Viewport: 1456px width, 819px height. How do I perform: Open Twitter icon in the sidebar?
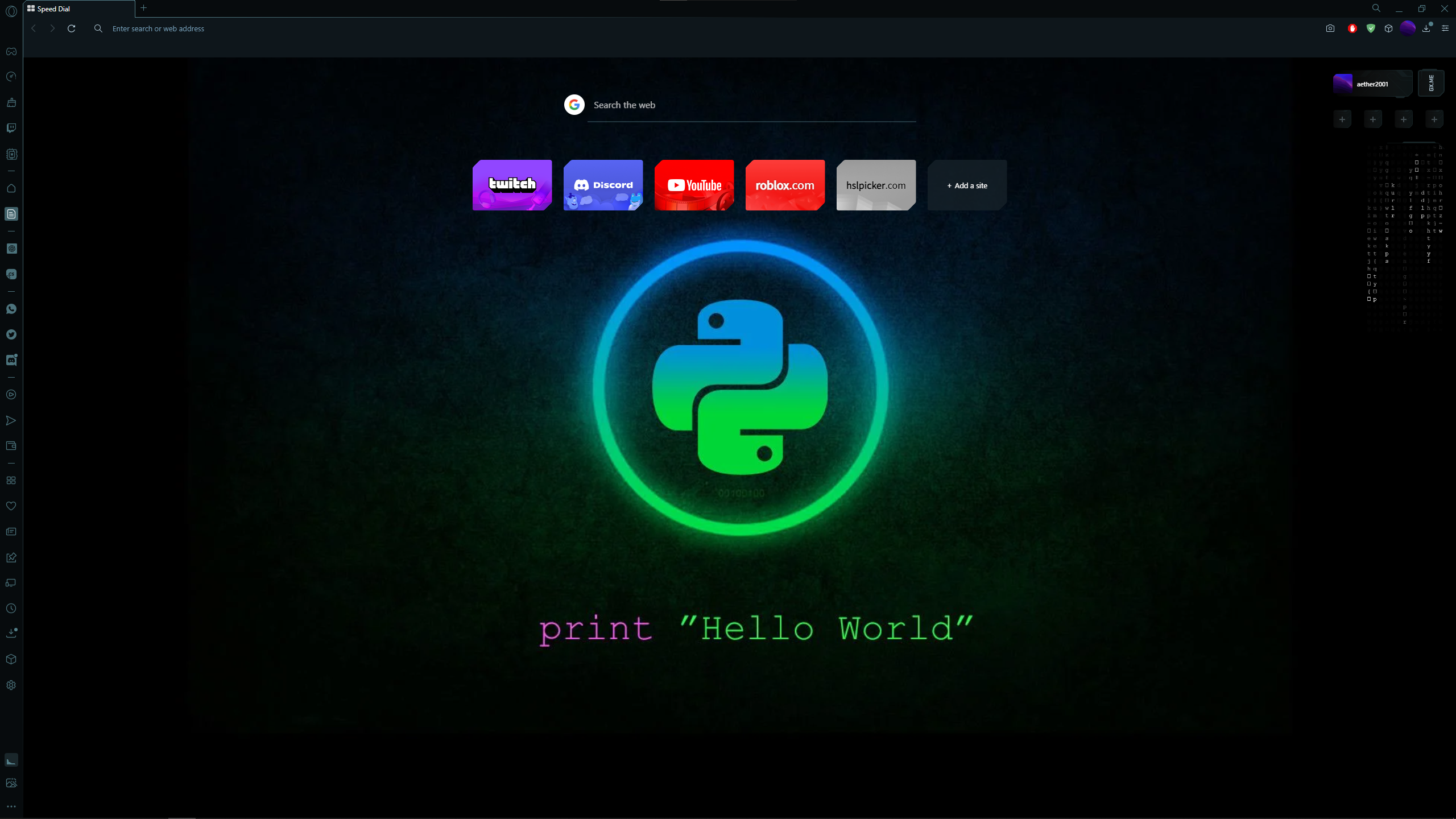click(11, 334)
